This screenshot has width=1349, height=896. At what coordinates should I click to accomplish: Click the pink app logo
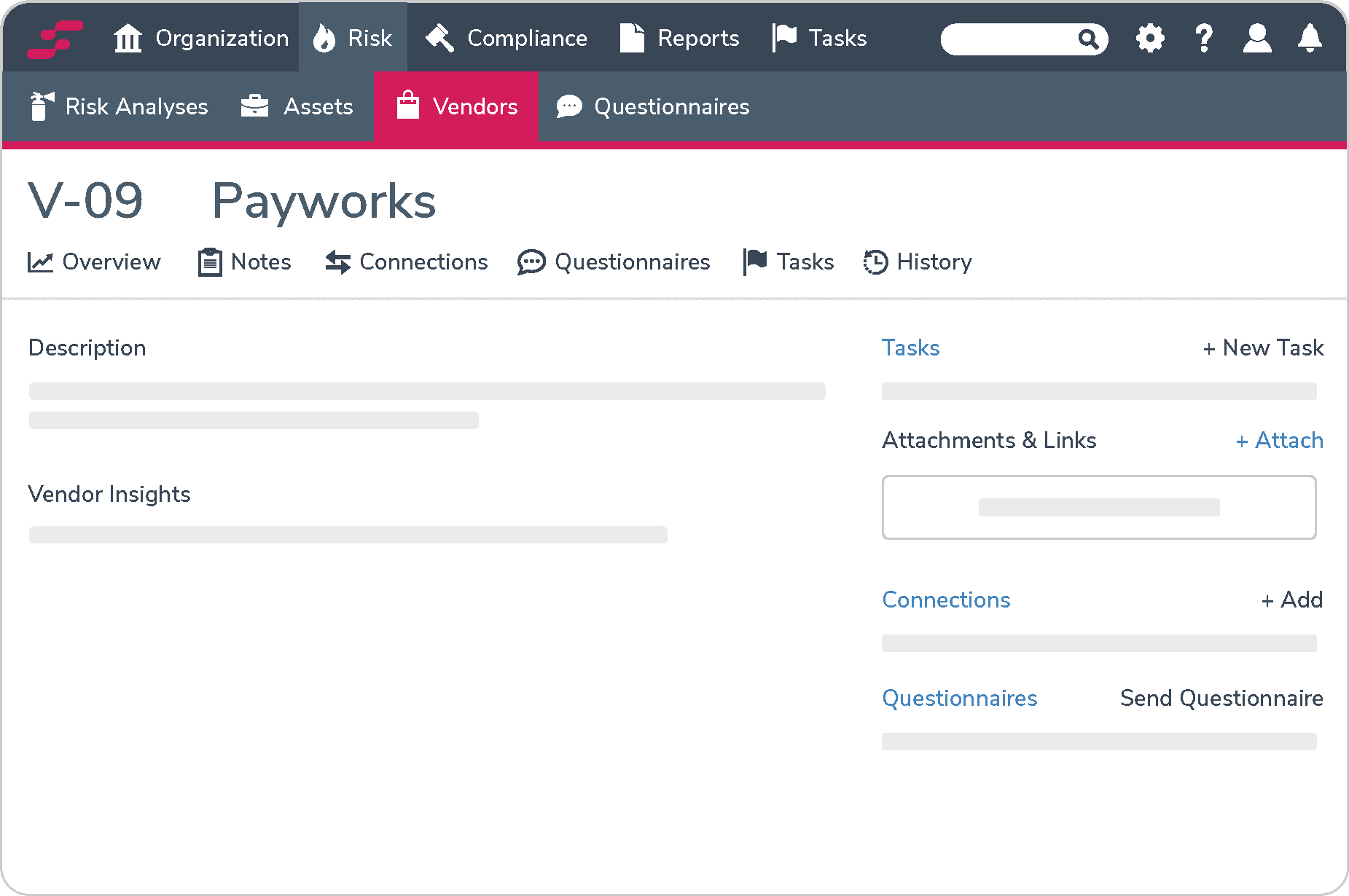click(x=55, y=39)
